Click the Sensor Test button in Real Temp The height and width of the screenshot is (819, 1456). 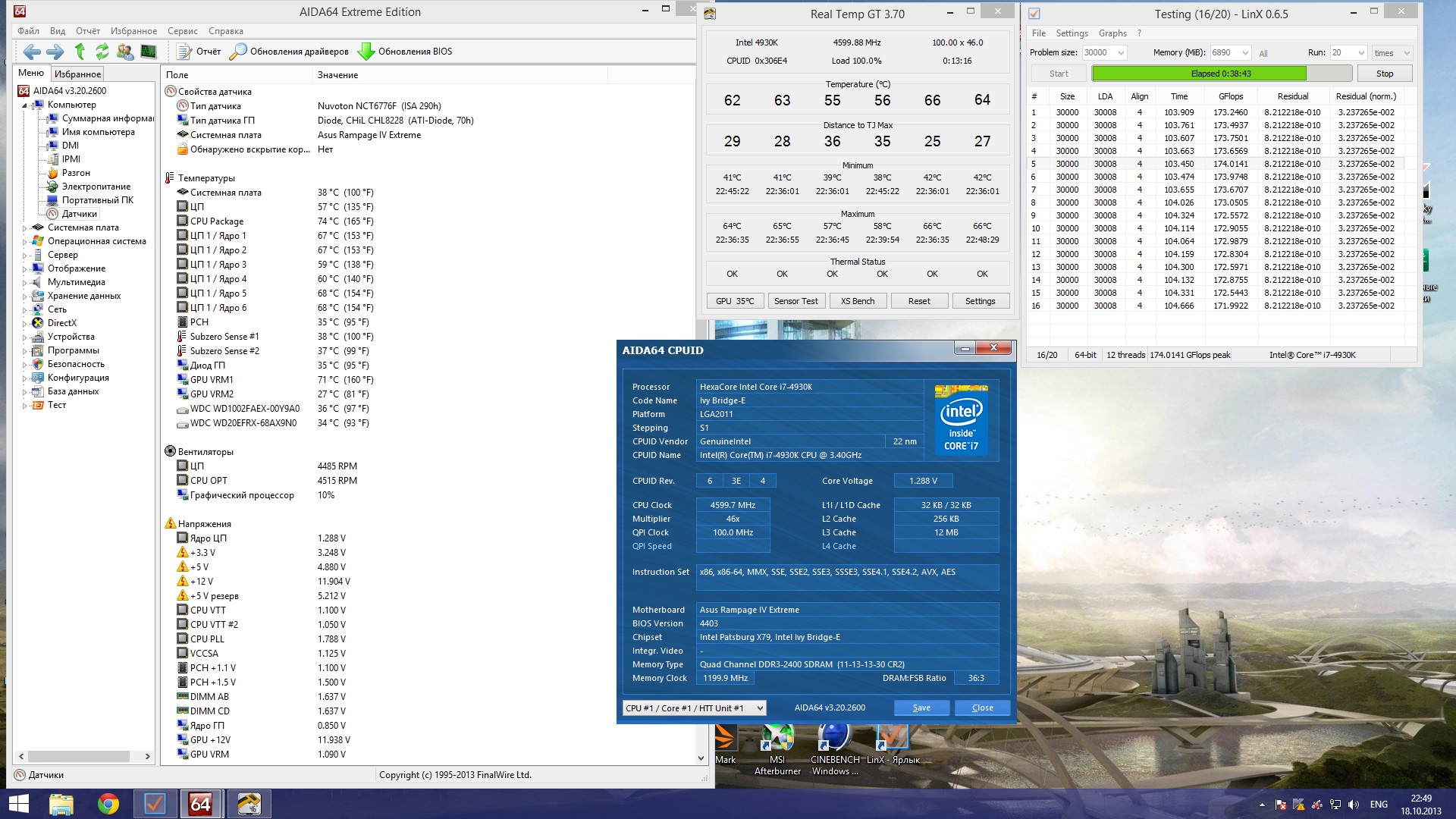(795, 301)
